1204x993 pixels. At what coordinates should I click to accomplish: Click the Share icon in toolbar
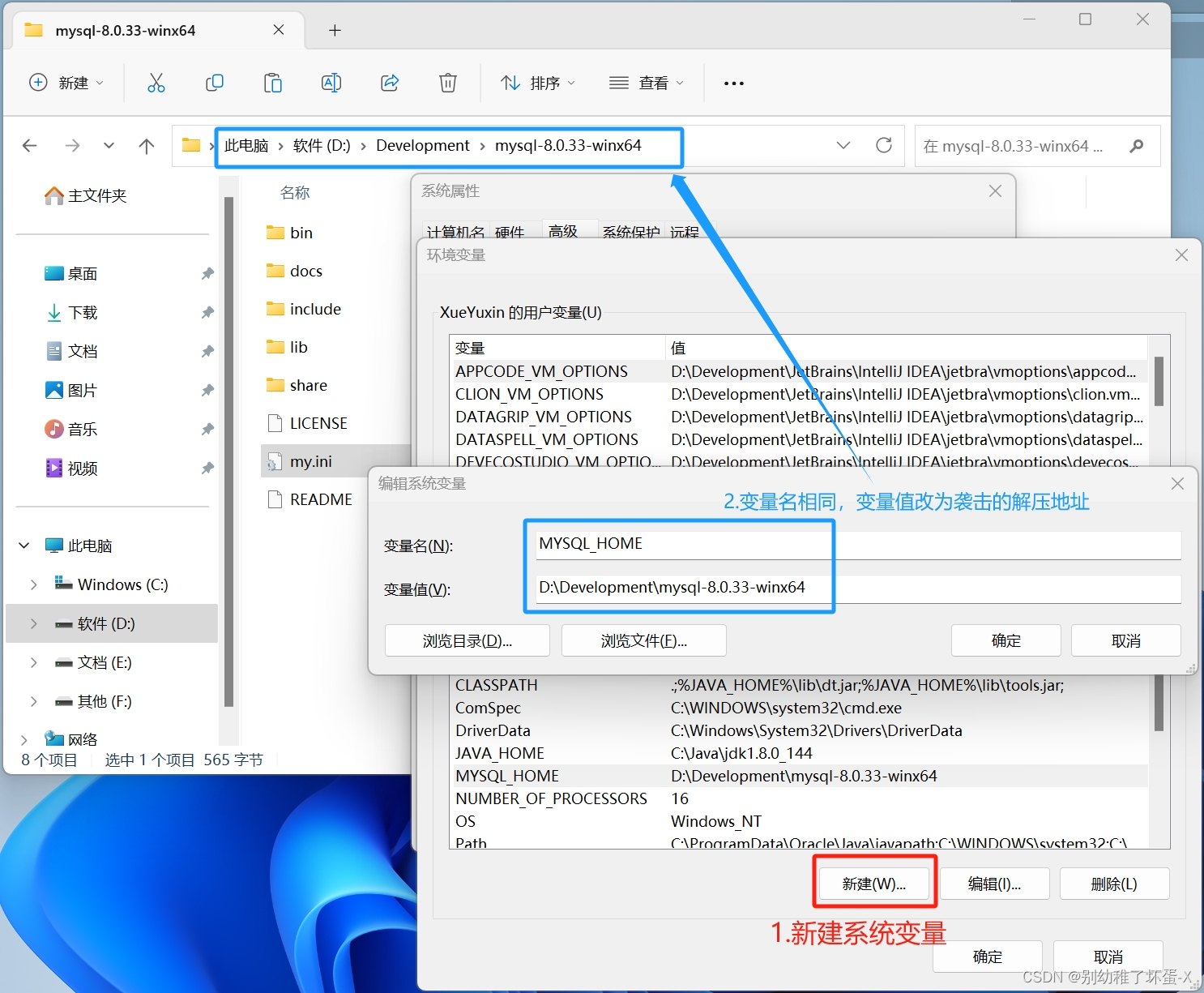pyautogui.click(x=390, y=83)
